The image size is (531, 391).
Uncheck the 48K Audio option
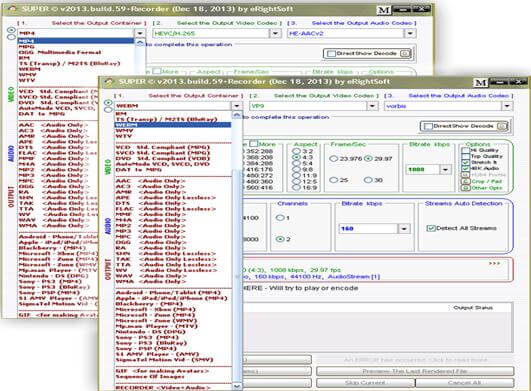[x=465, y=168]
